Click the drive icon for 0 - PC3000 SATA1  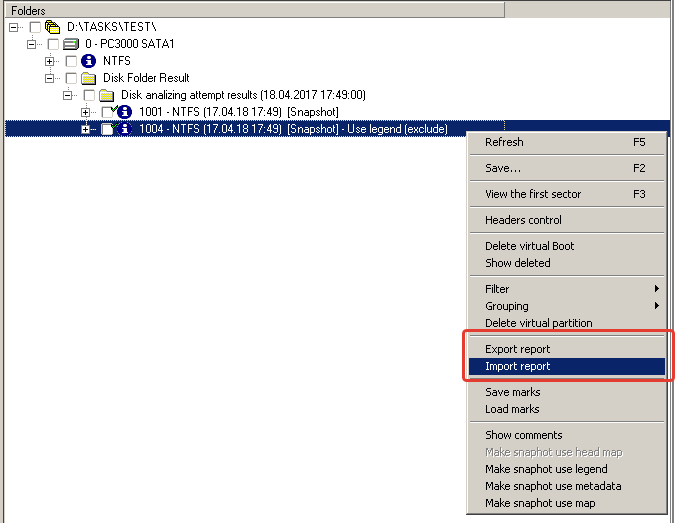(x=71, y=44)
